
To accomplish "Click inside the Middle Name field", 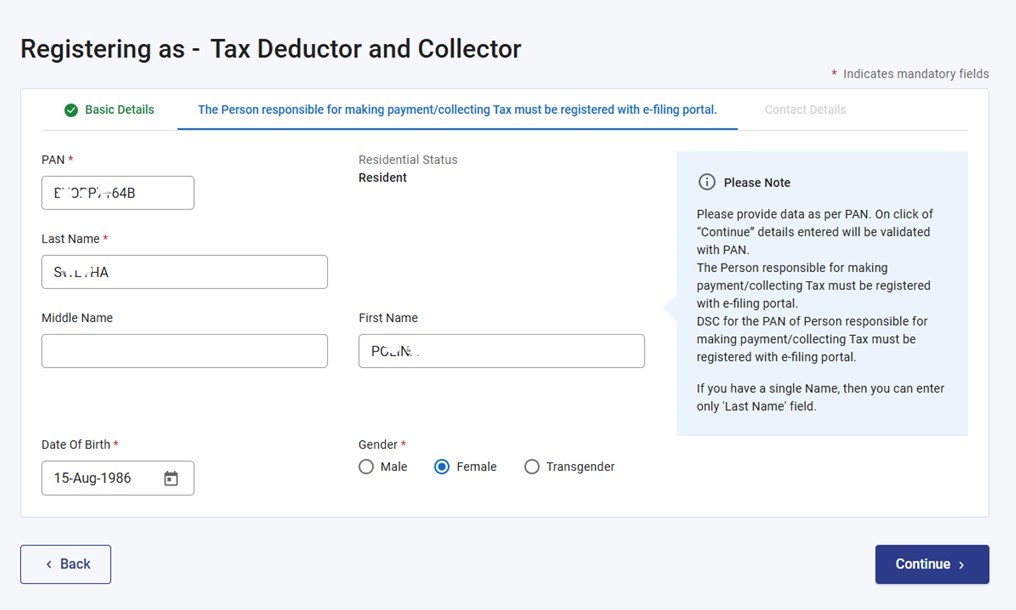I will click(184, 350).
